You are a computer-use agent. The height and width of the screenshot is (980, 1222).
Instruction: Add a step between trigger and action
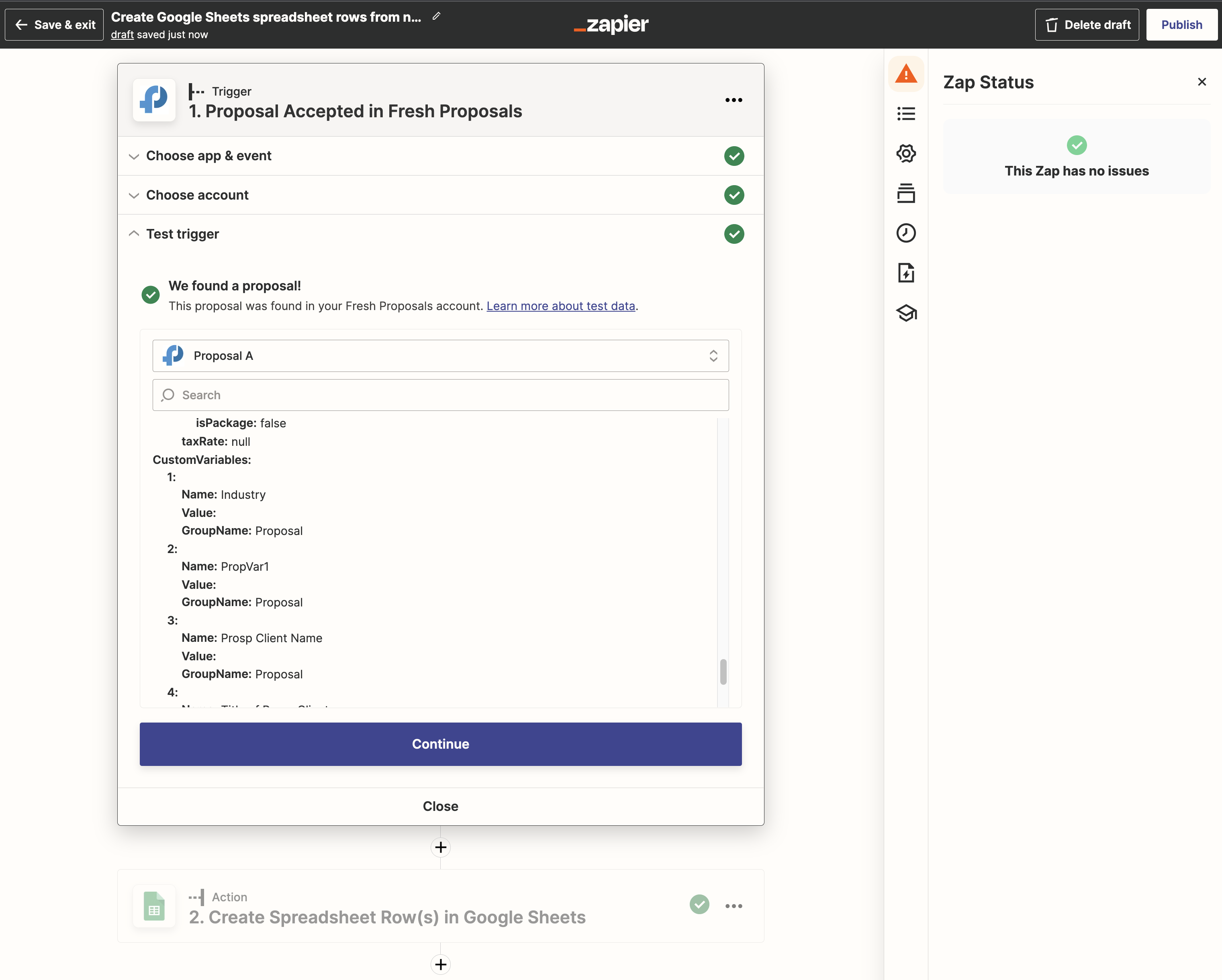[440, 847]
